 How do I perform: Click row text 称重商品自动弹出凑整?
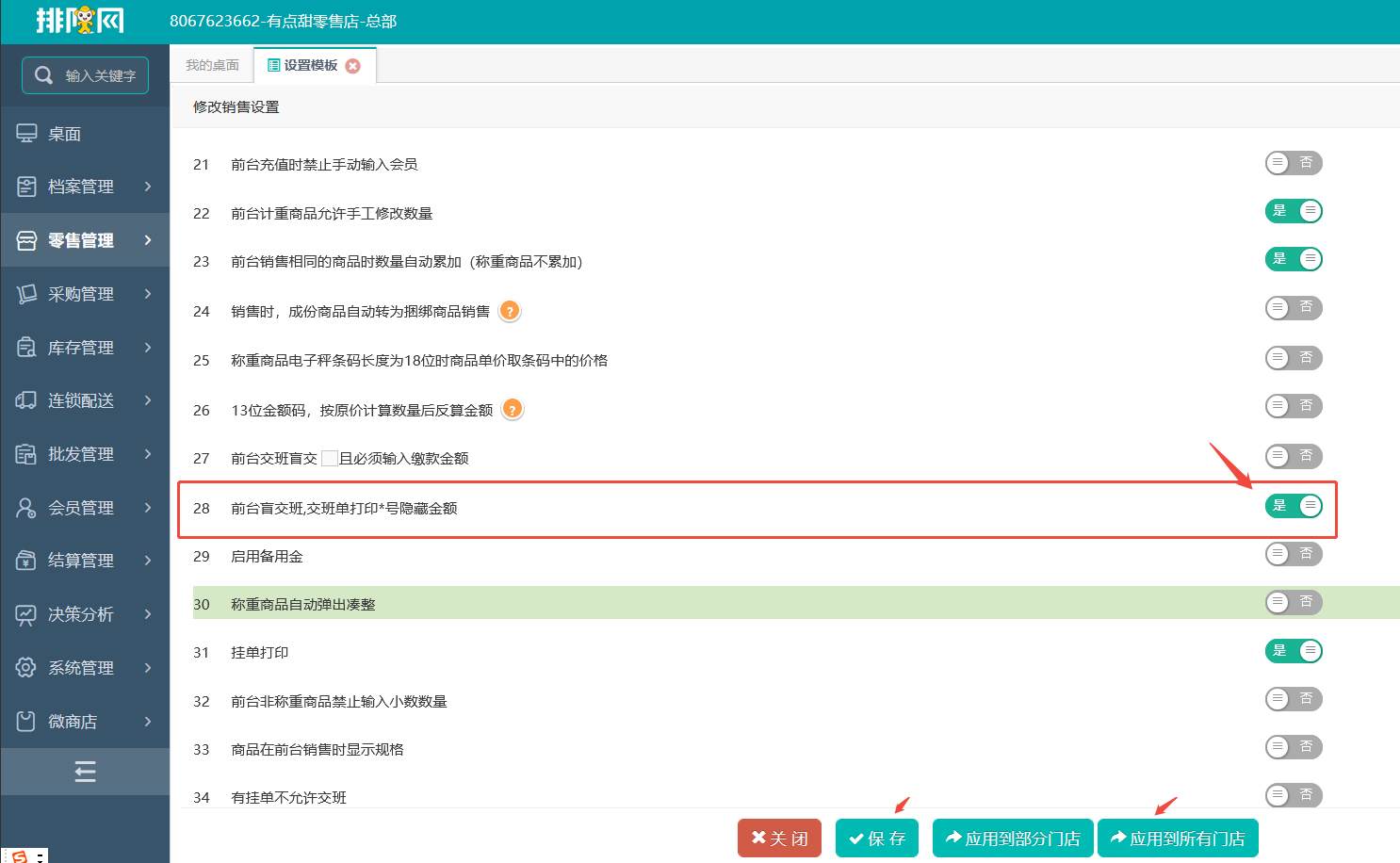[x=303, y=604]
